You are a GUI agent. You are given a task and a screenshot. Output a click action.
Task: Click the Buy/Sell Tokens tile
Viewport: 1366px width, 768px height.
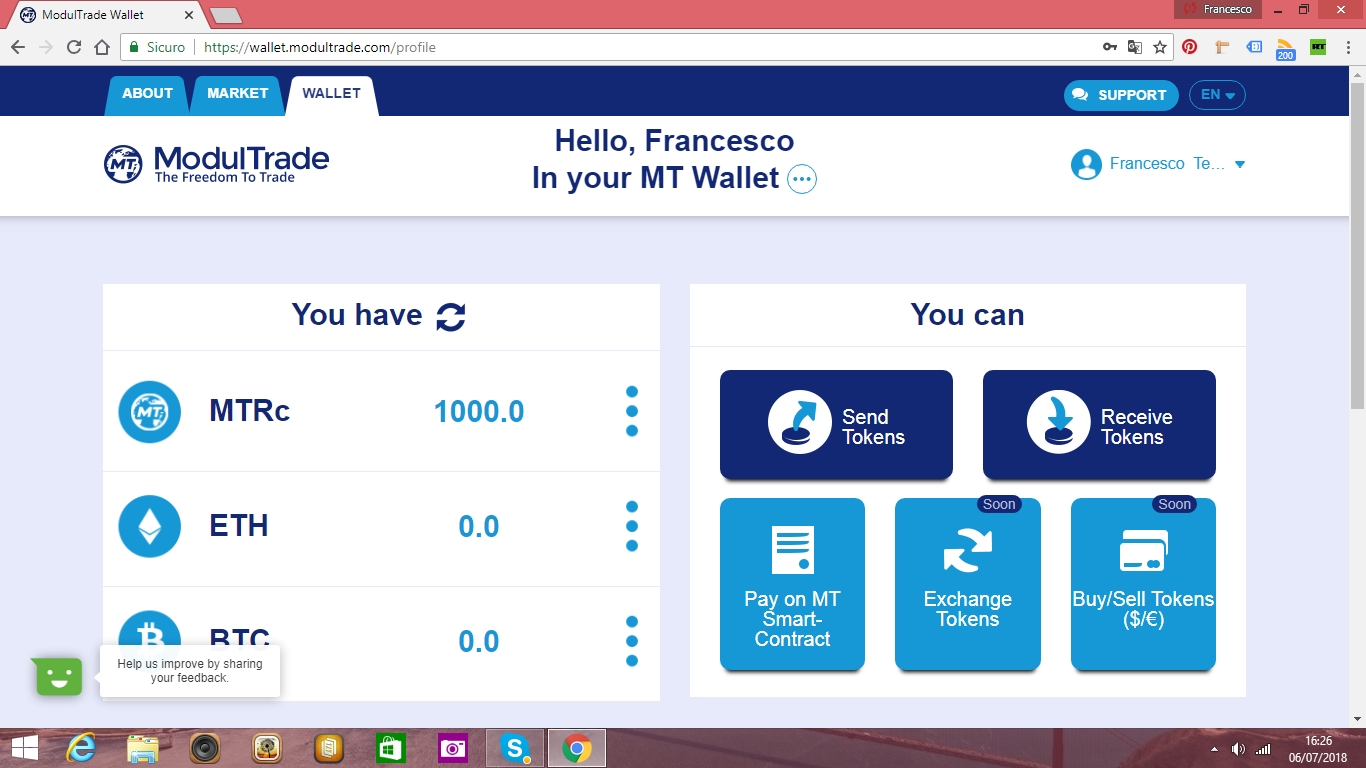pos(1143,584)
